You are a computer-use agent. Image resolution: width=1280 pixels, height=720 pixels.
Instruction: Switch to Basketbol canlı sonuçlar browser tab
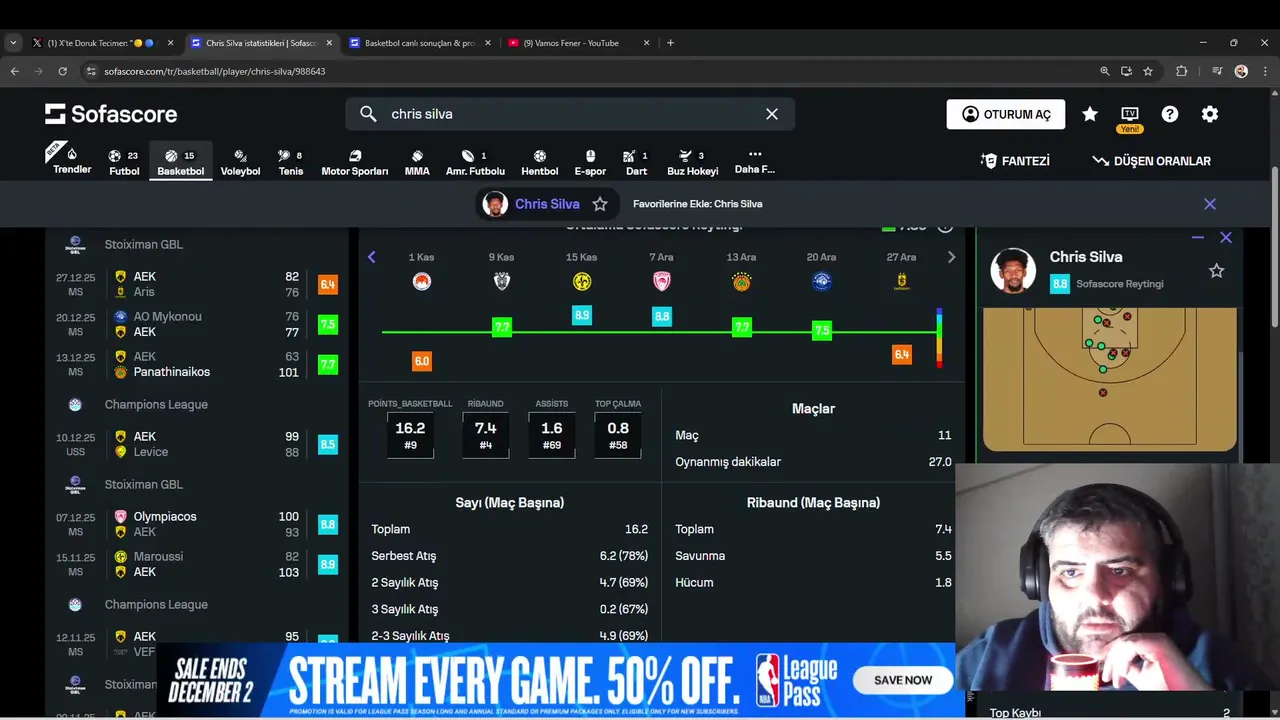pyautogui.click(x=420, y=43)
